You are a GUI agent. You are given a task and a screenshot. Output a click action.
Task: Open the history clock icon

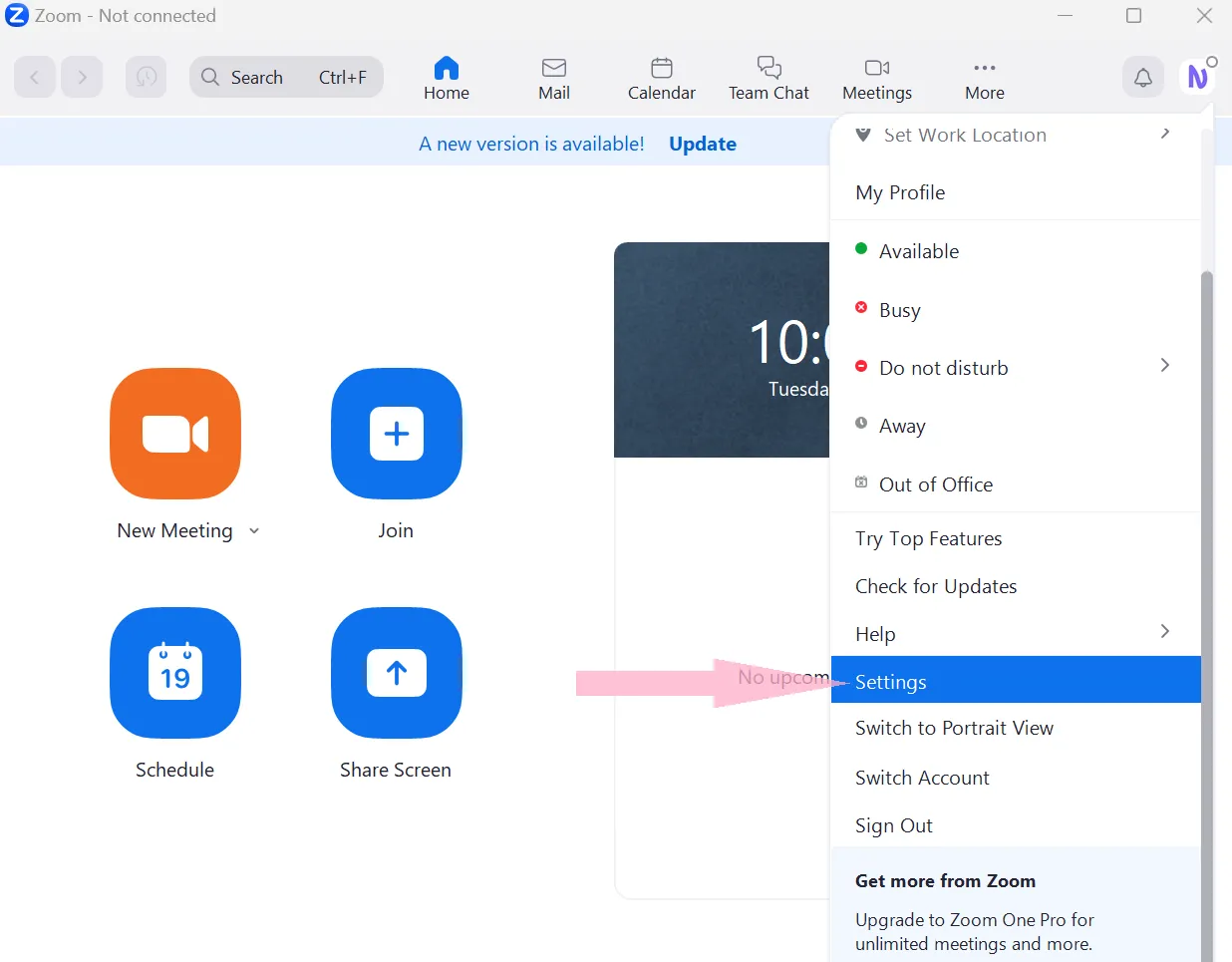(x=147, y=77)
